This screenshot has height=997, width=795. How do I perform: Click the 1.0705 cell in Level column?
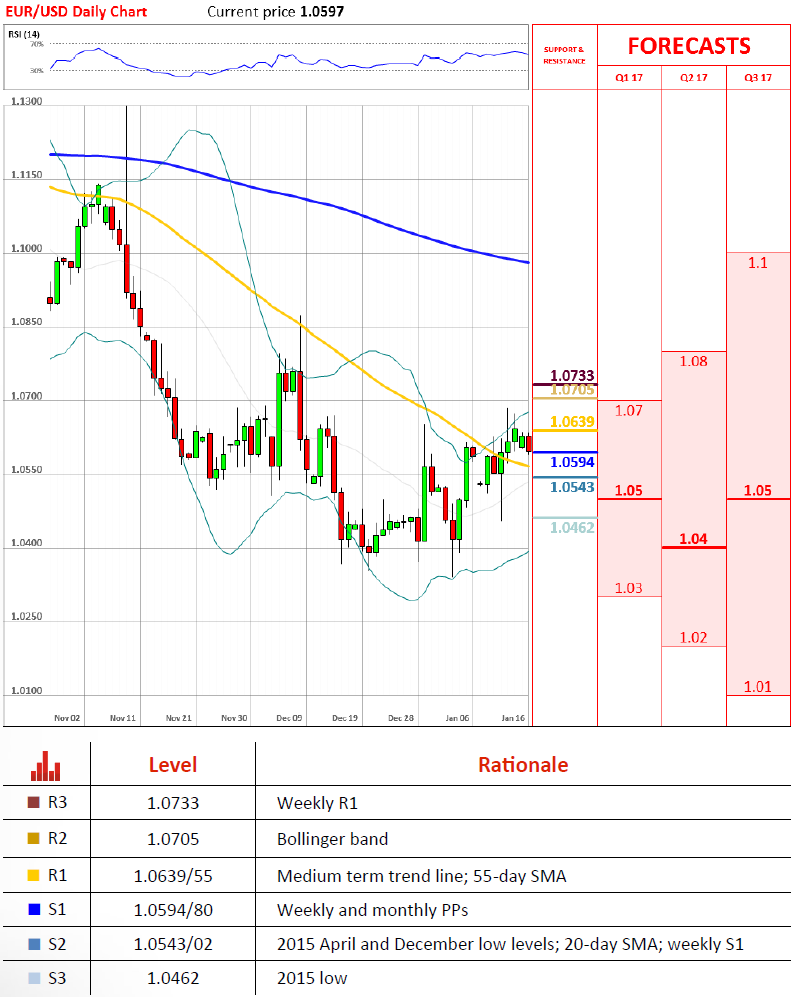[173, 839]
